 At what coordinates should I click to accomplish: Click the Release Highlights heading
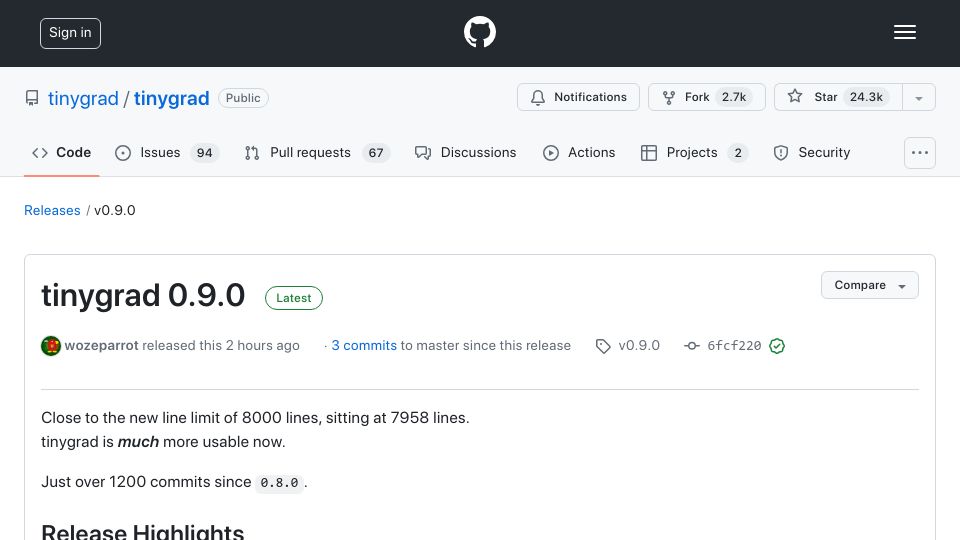click(143, 531)
